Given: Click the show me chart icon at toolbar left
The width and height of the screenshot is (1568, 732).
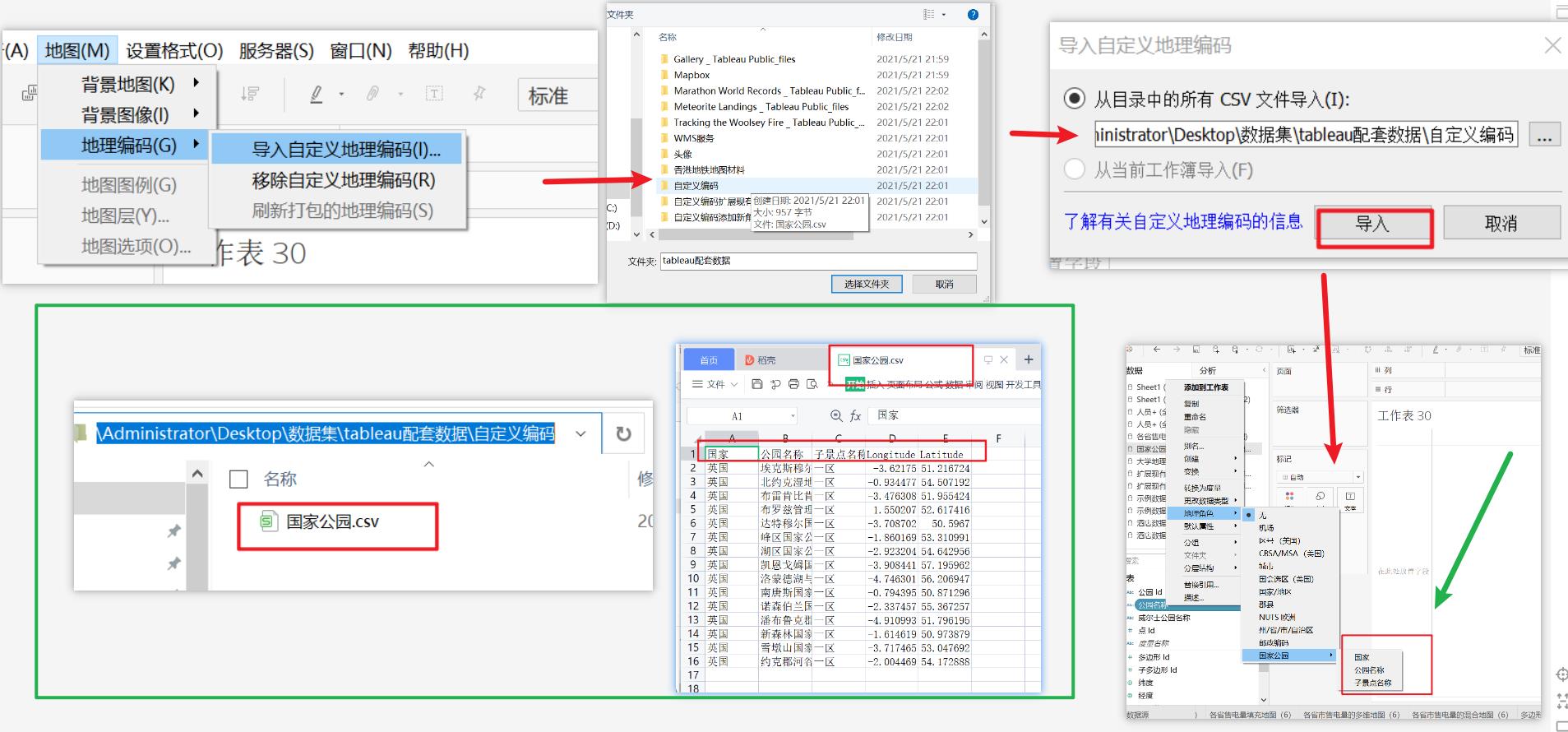Looking at the screenshot, I should pos(29,93).
